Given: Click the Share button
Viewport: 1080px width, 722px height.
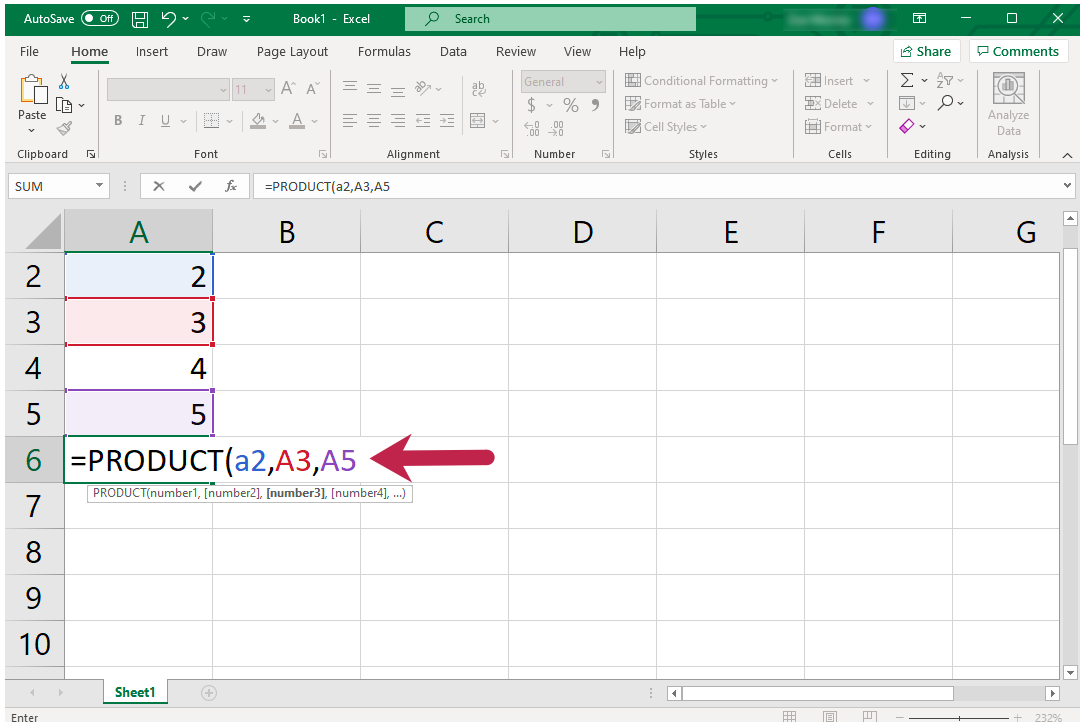Looking at the screenshot, I should 926,51.
